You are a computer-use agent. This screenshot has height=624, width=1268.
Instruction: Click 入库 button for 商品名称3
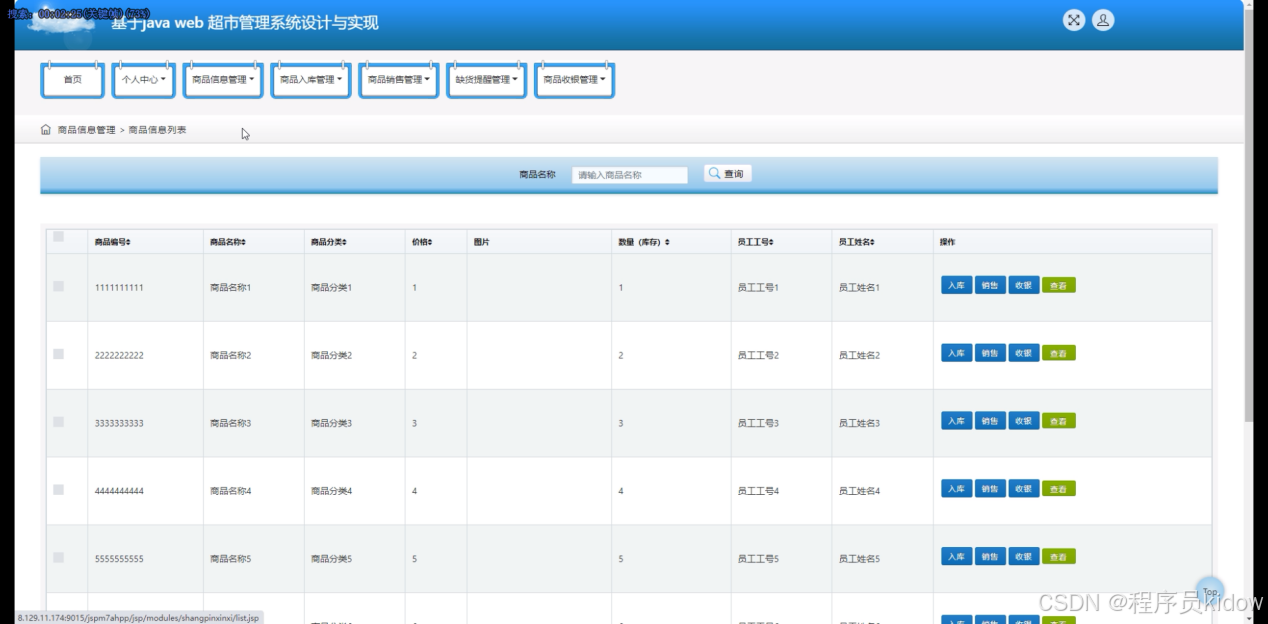(x=957, y=421)
